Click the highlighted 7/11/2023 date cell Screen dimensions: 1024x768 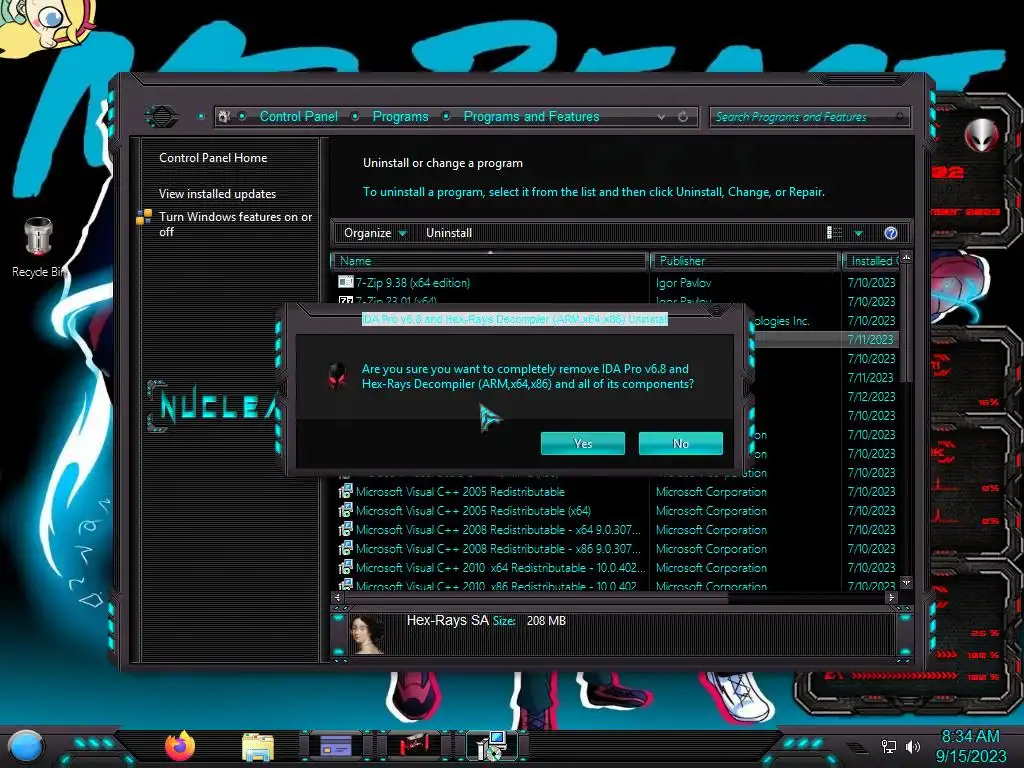coord(870,340)
